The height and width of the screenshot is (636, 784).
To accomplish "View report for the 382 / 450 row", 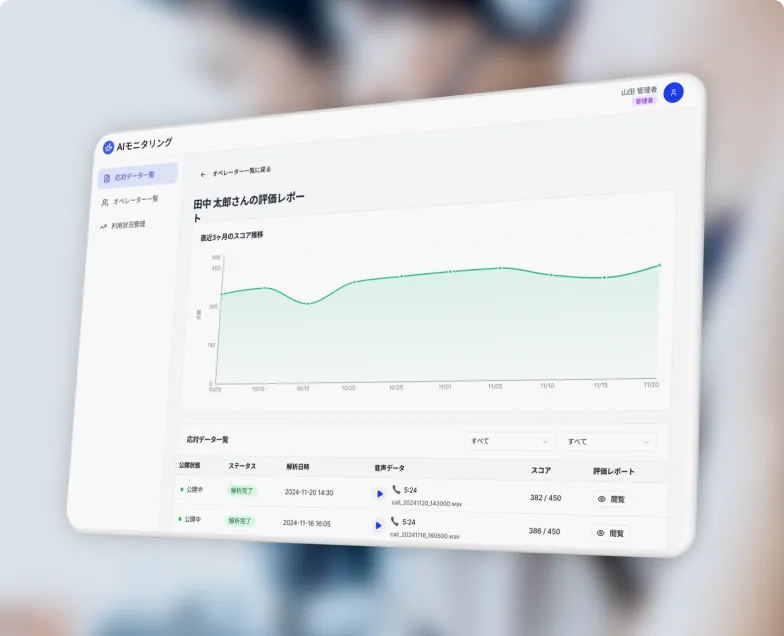I will click(x=611, y=499).
